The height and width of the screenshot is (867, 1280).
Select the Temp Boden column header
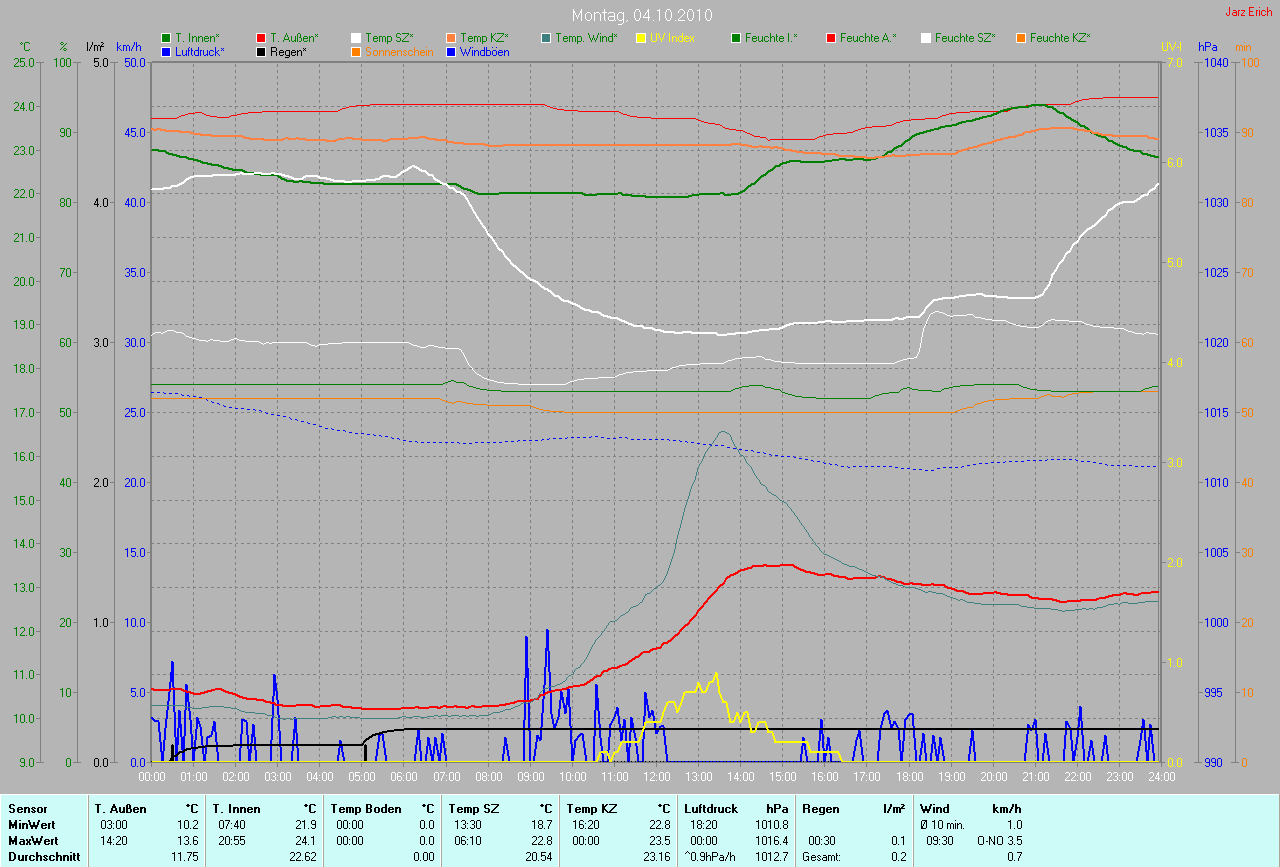tap(366, 808)
